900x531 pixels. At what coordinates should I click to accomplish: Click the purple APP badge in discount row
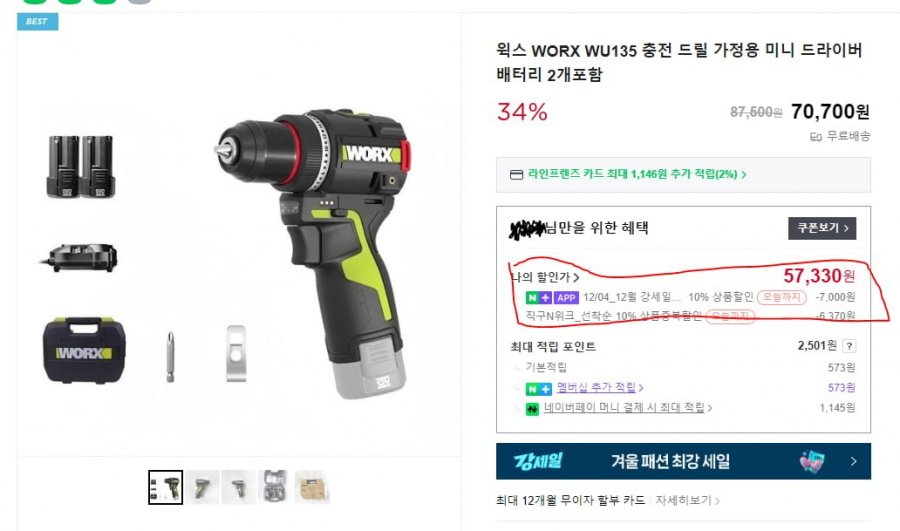click(566, 297)
